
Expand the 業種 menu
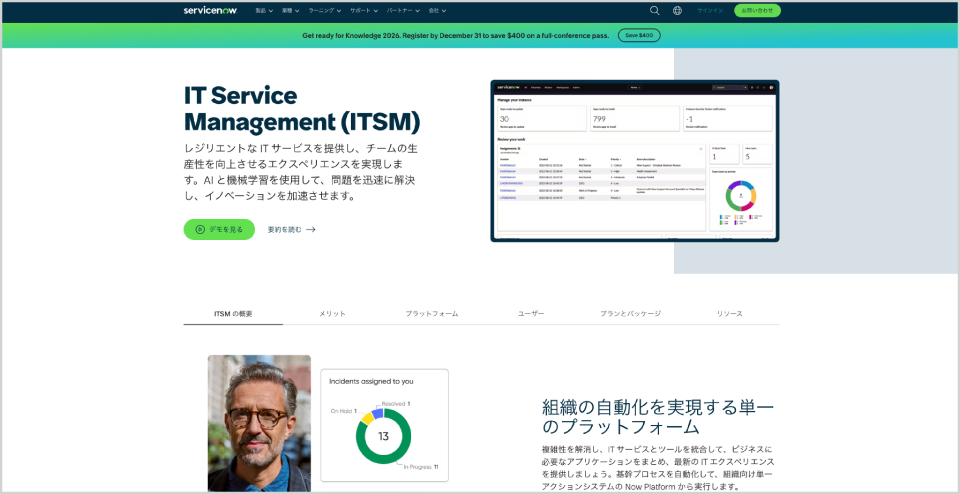point(291,10)
